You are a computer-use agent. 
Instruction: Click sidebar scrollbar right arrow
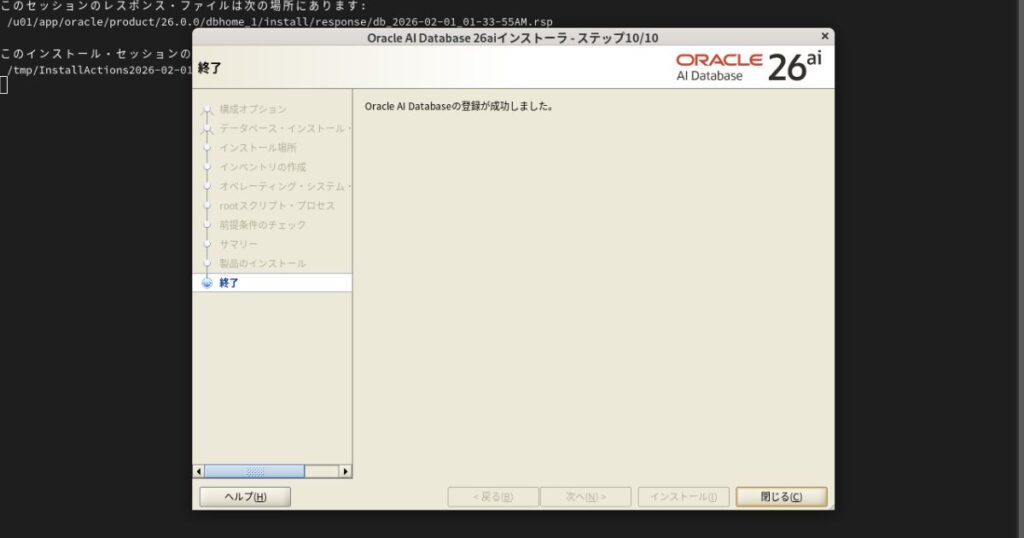(345, 471)
